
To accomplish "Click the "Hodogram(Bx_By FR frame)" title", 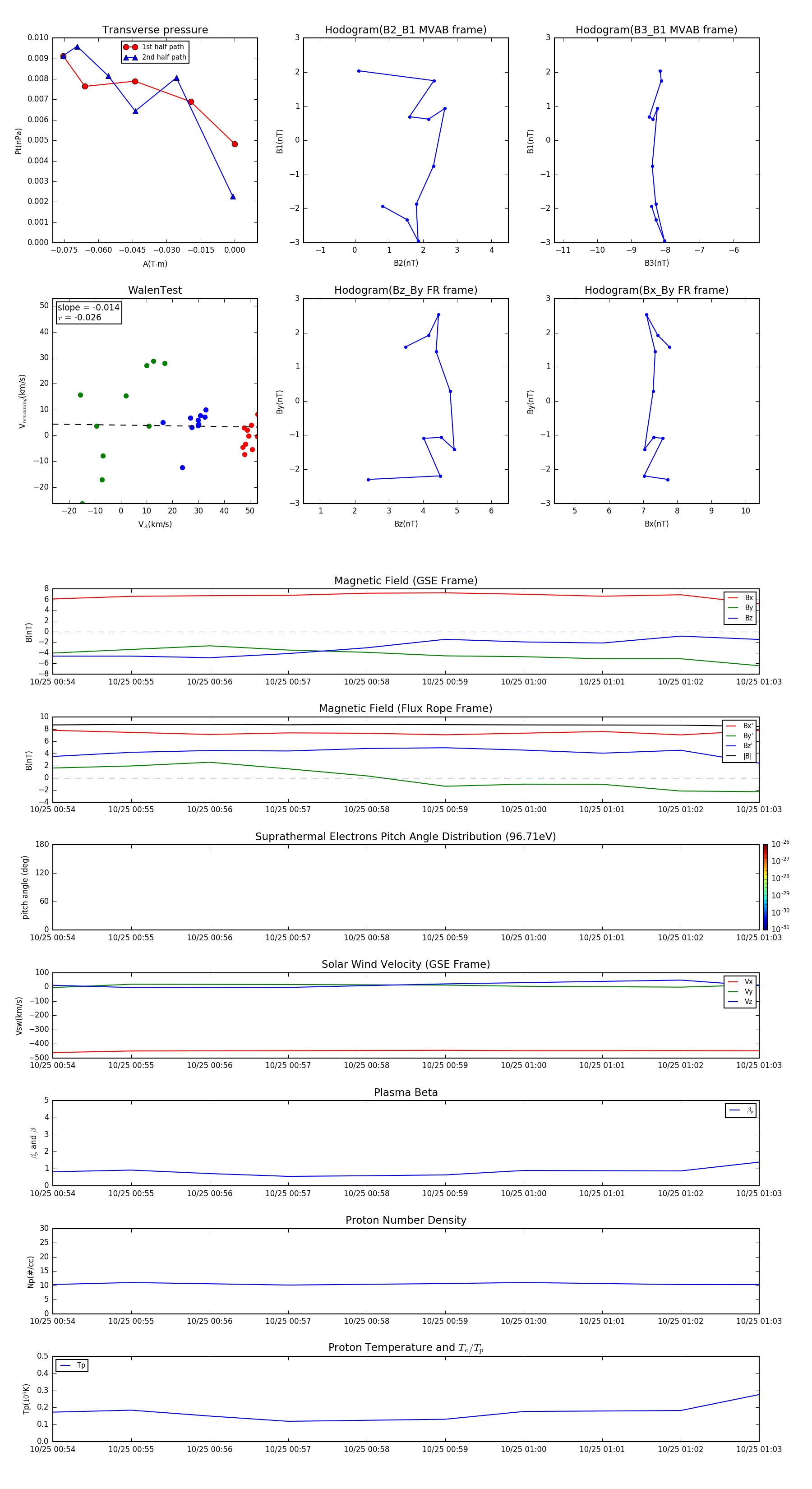I will point(656,290).
